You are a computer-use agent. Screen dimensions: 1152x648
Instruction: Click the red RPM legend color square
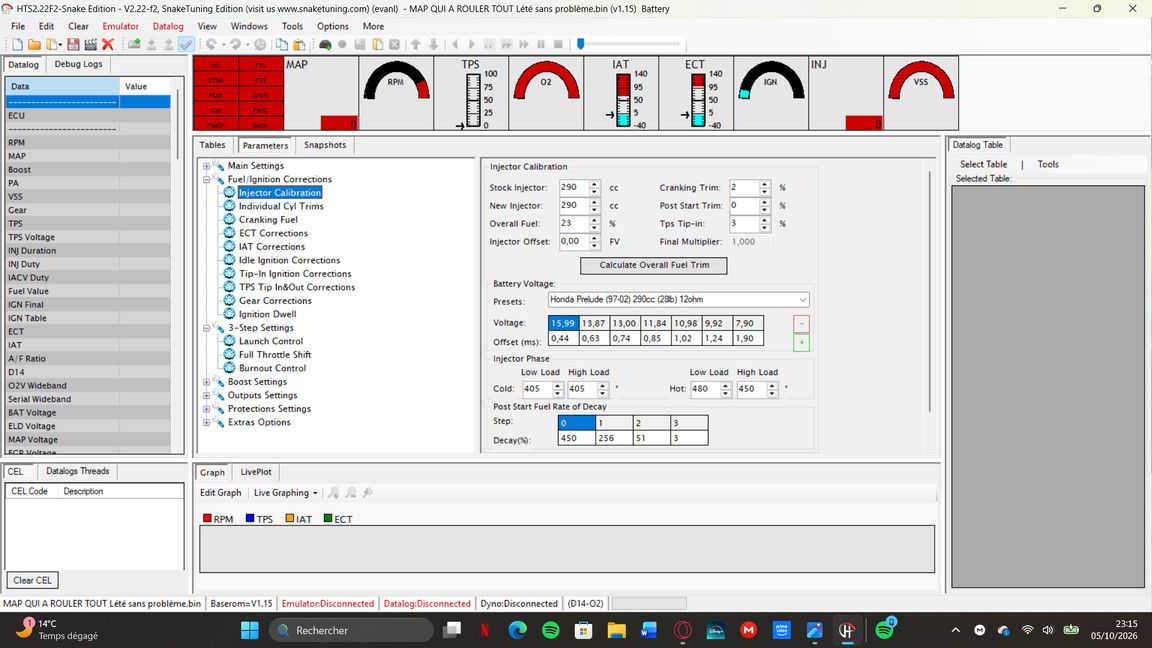pos(207,519)
